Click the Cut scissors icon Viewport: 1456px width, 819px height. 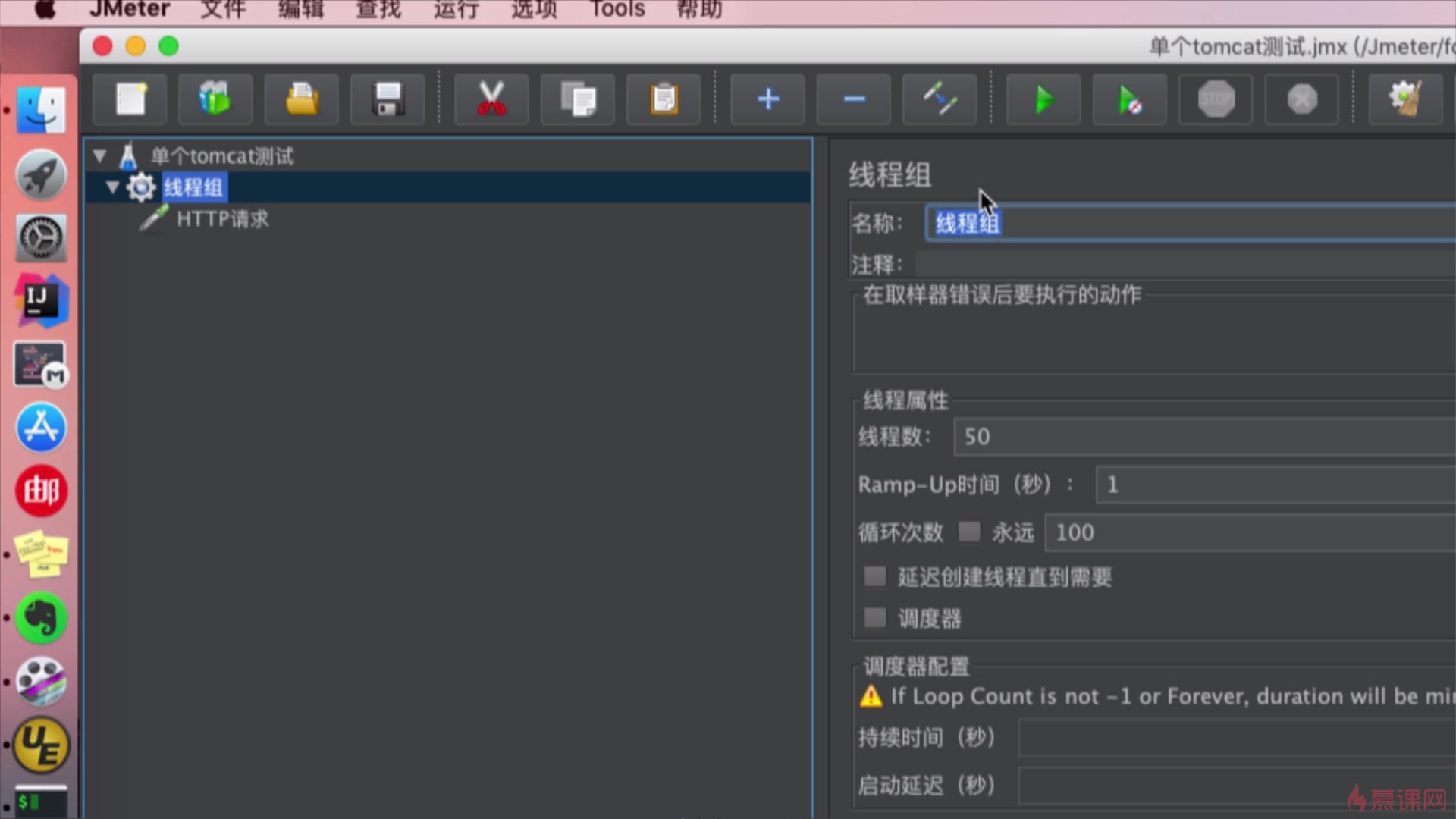(x=491, y=99)
